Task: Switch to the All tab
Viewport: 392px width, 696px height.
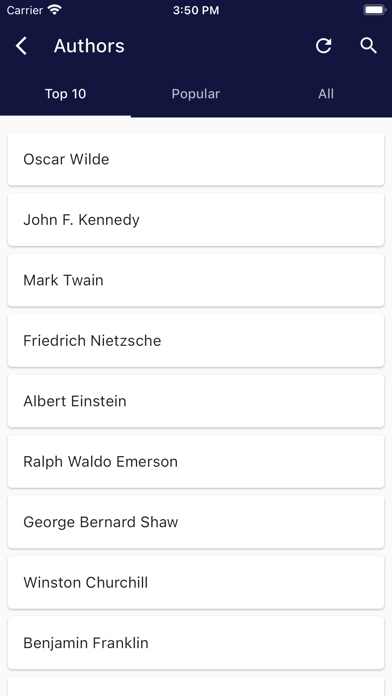Action: [x=326, y=94]
